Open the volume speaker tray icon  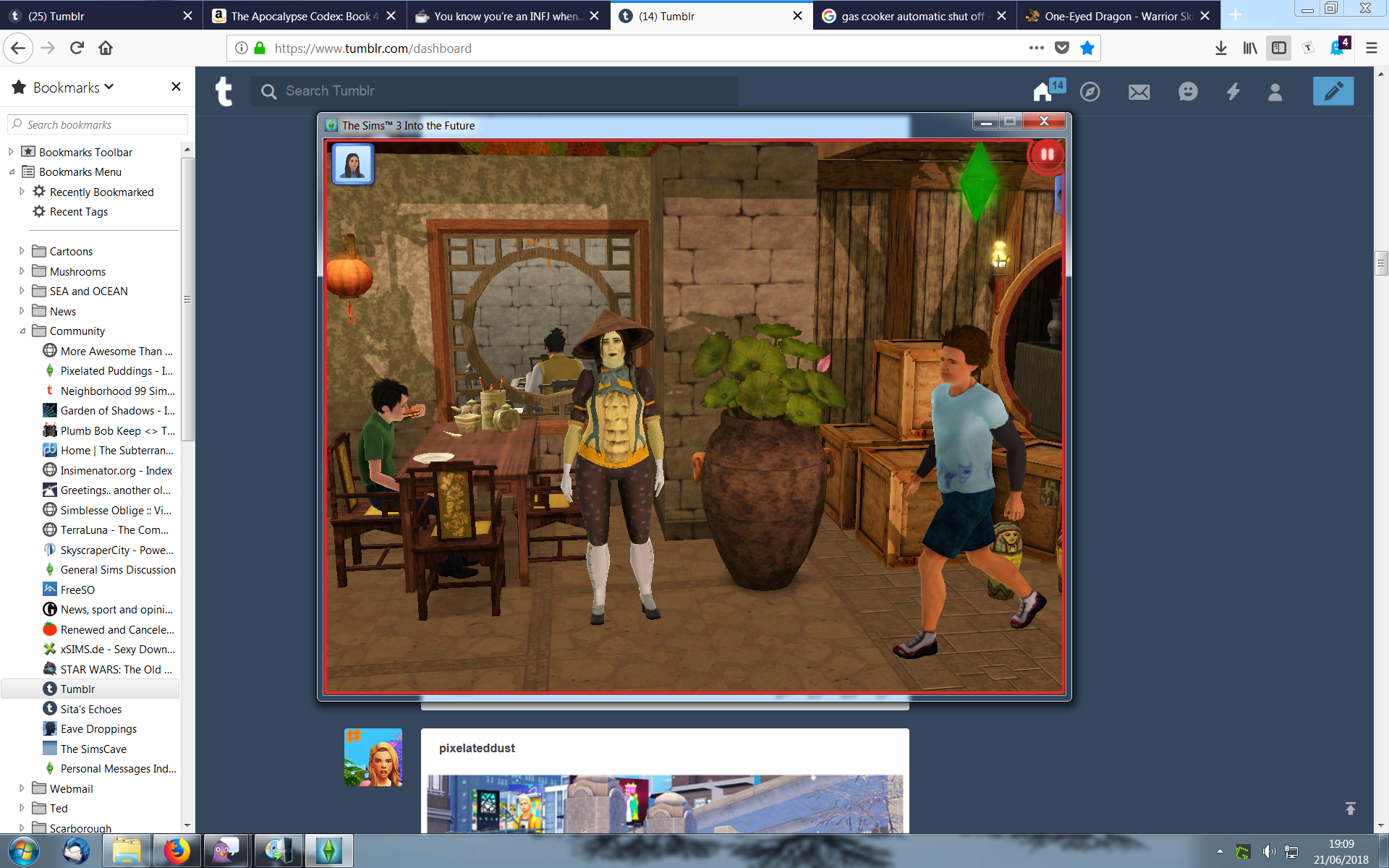tap(1268, 851)
